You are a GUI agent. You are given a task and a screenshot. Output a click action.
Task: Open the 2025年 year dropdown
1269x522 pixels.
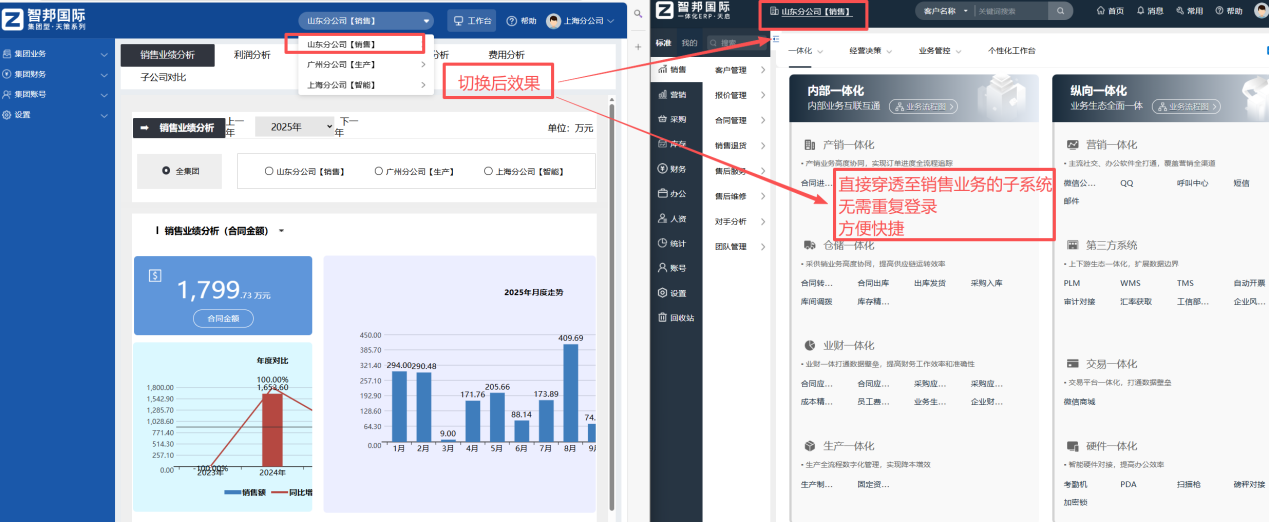(295, 127)
